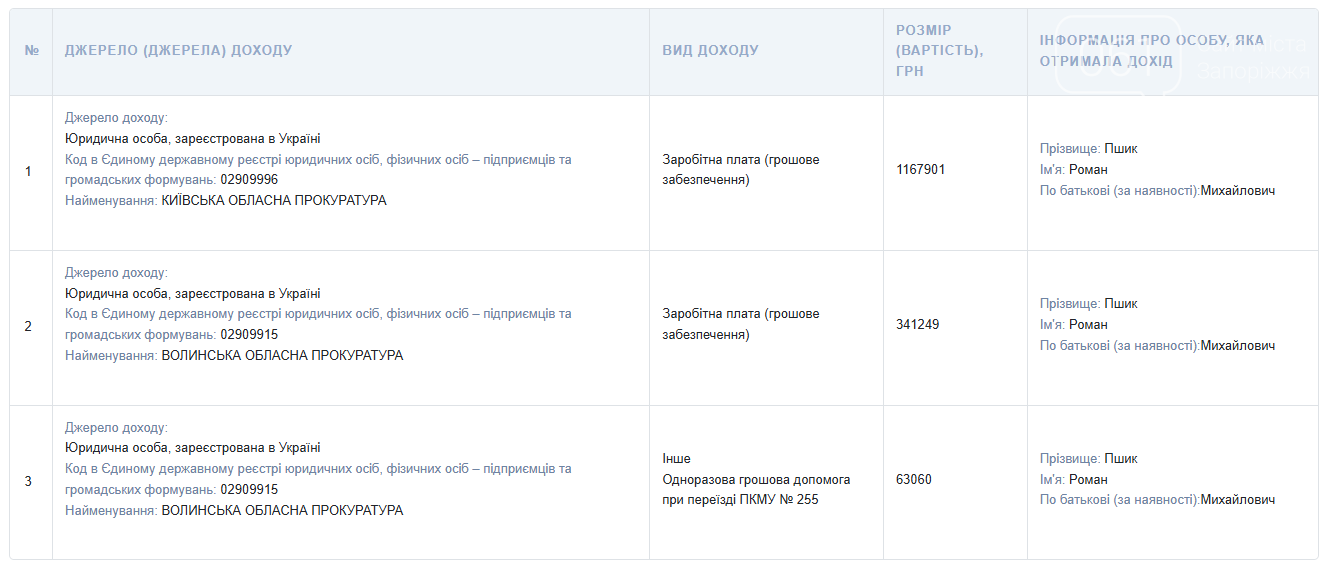This screenshot has height=572, width=1324.
Task: Click "ВОЛИНСЬКА ОБЛАСНА ПРОКУРАТУРА" in row 2
Action: 282,356
